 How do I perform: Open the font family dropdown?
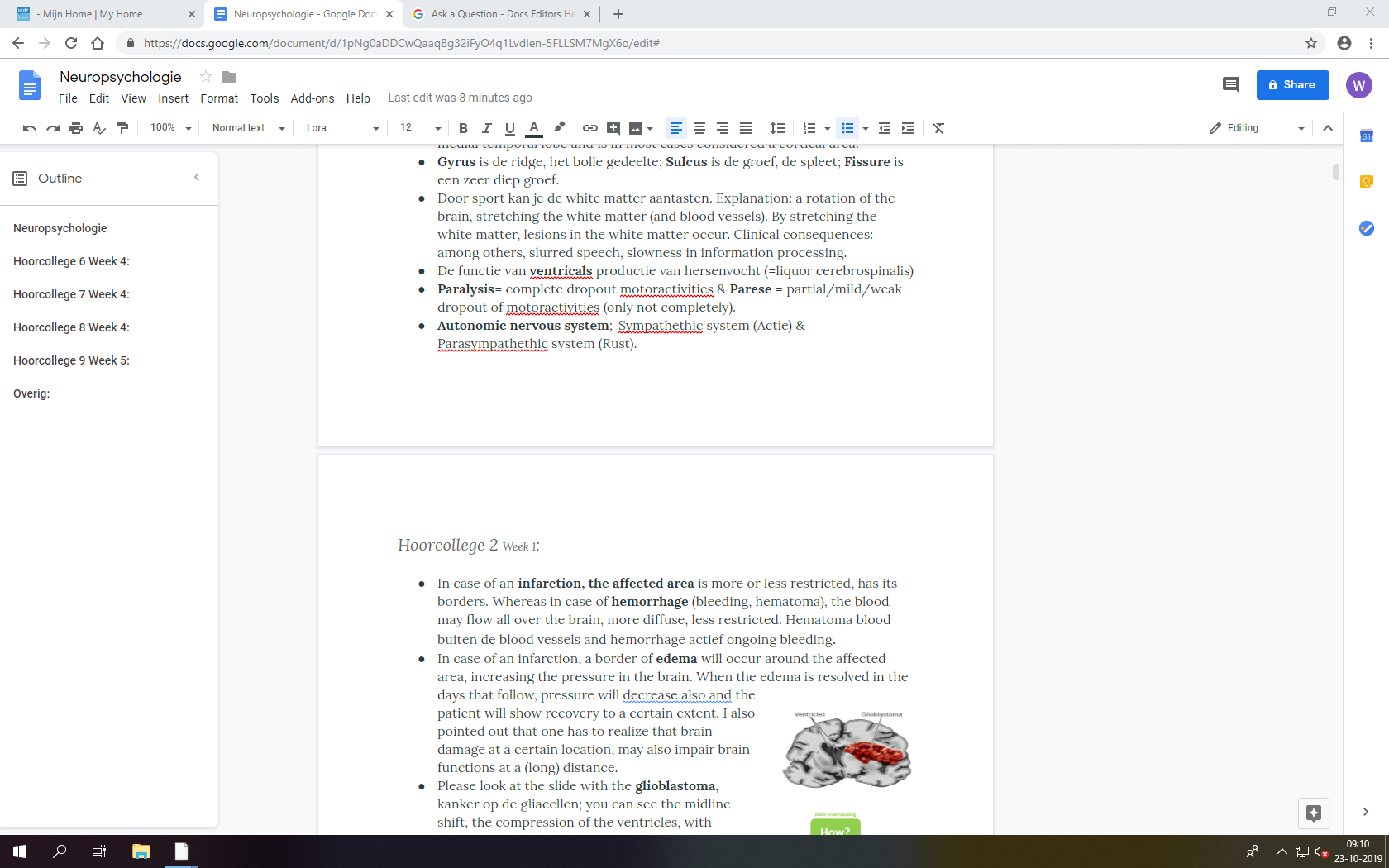(x=339, y=128)
